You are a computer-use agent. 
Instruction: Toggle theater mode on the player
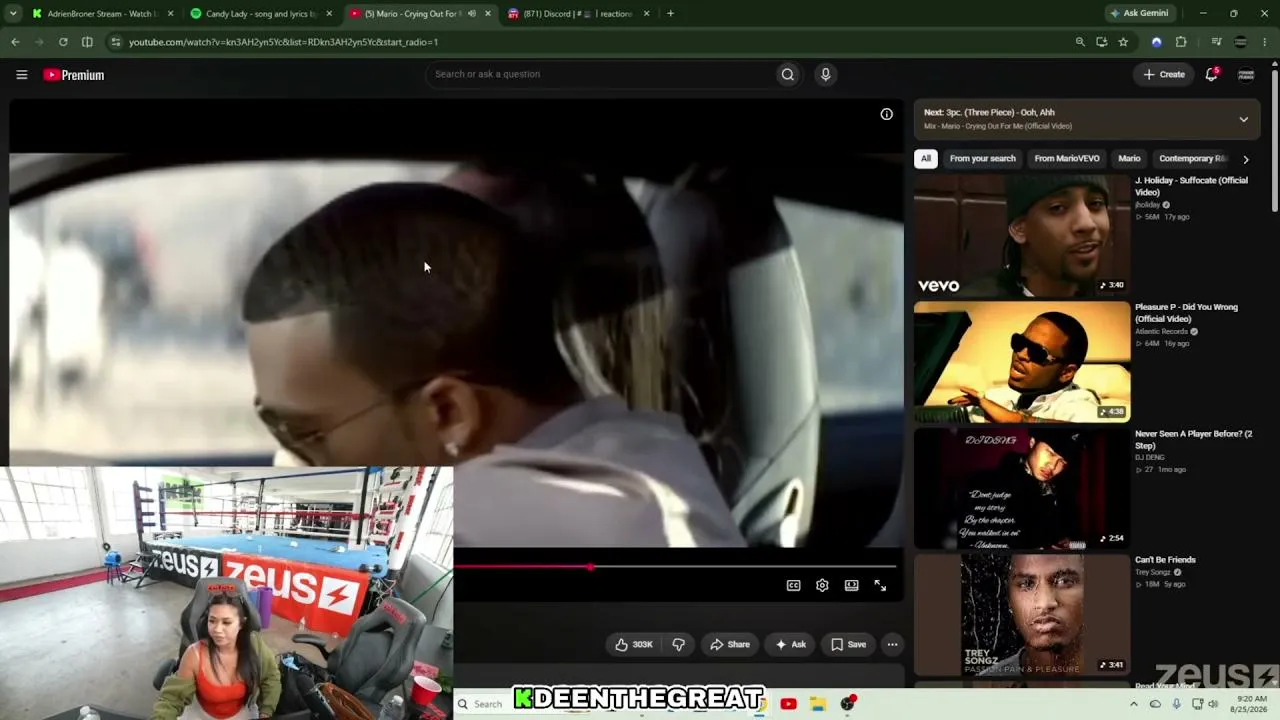pyautogui.click(x=851, y=585)
